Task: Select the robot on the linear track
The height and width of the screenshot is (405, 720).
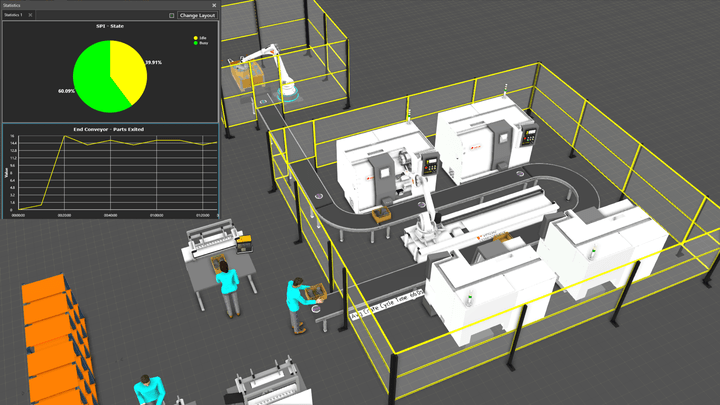Action: (427, 211)
